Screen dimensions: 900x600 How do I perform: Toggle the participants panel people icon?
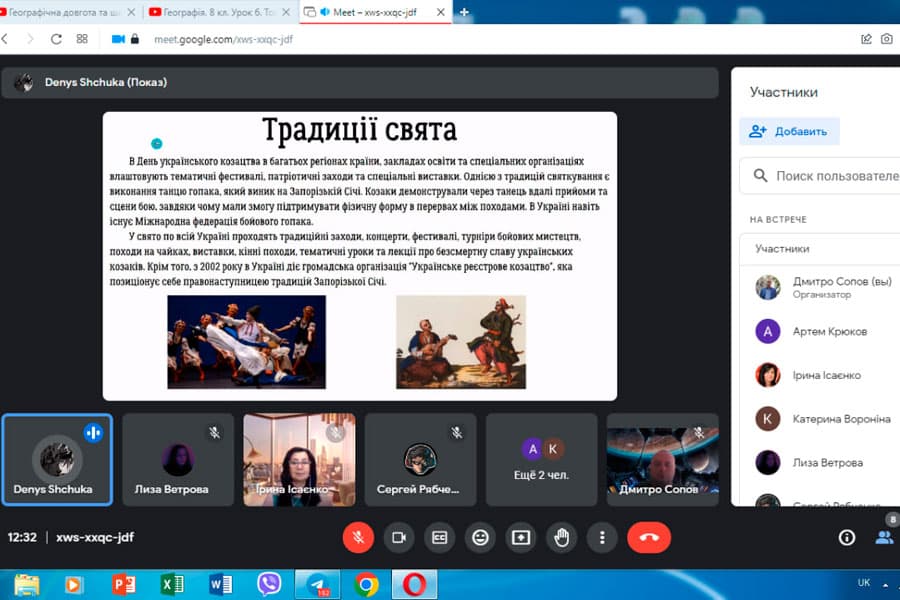pyautogui.click(x=884, y=537)
